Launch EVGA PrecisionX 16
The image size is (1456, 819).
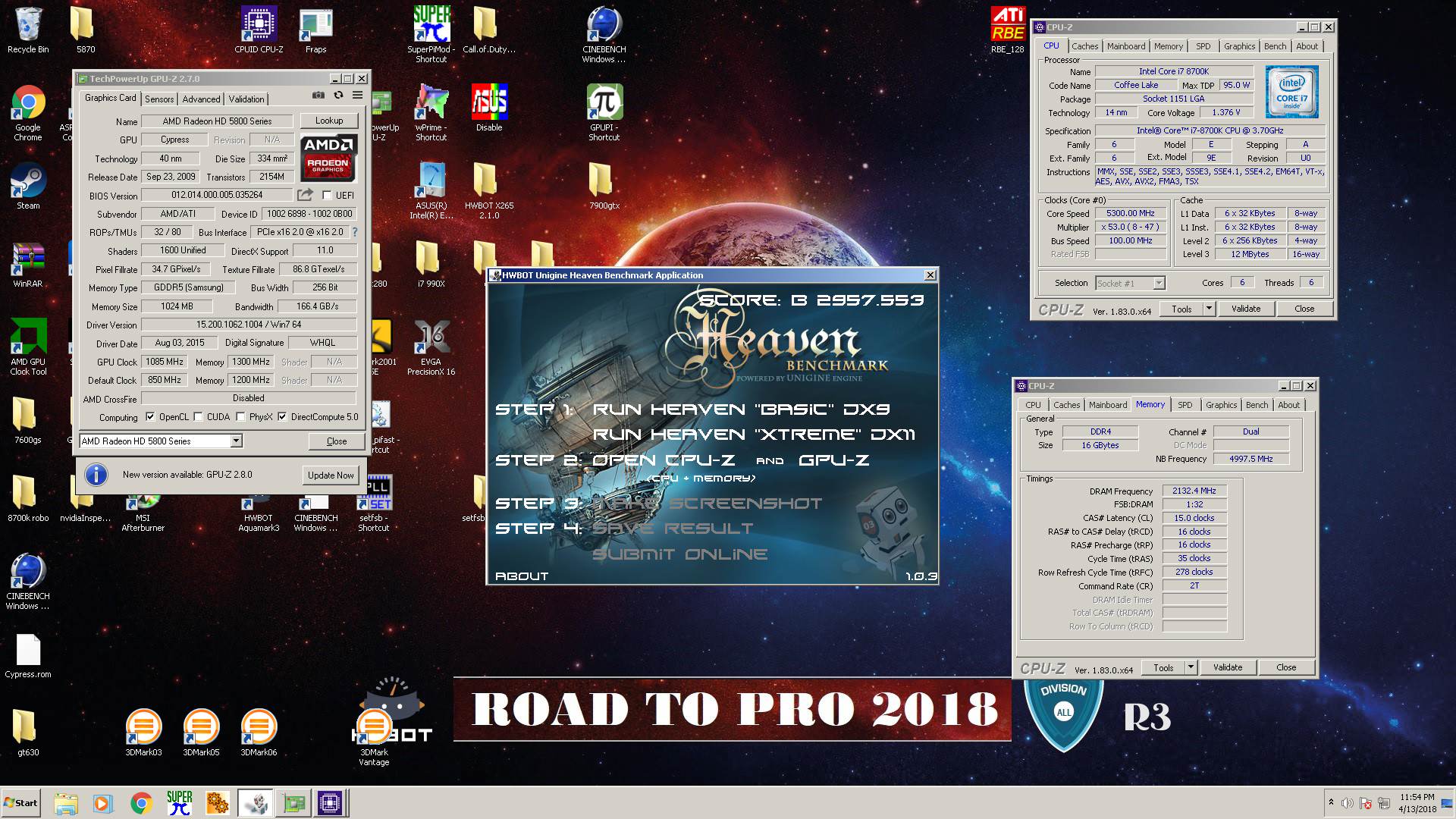[x=431, y=347]
